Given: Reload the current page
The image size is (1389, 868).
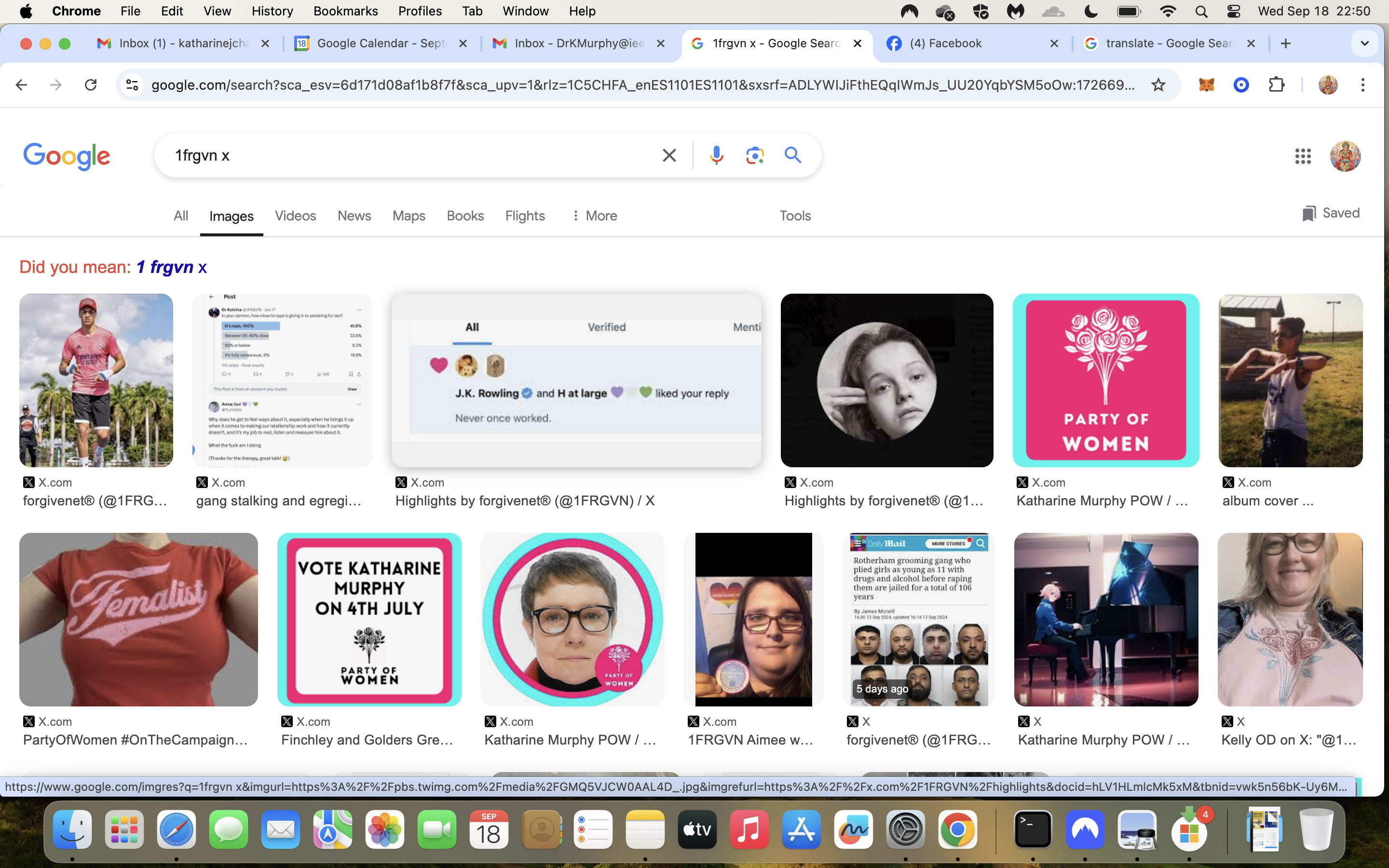Looking at the screenshot, I should coord(90,85).
